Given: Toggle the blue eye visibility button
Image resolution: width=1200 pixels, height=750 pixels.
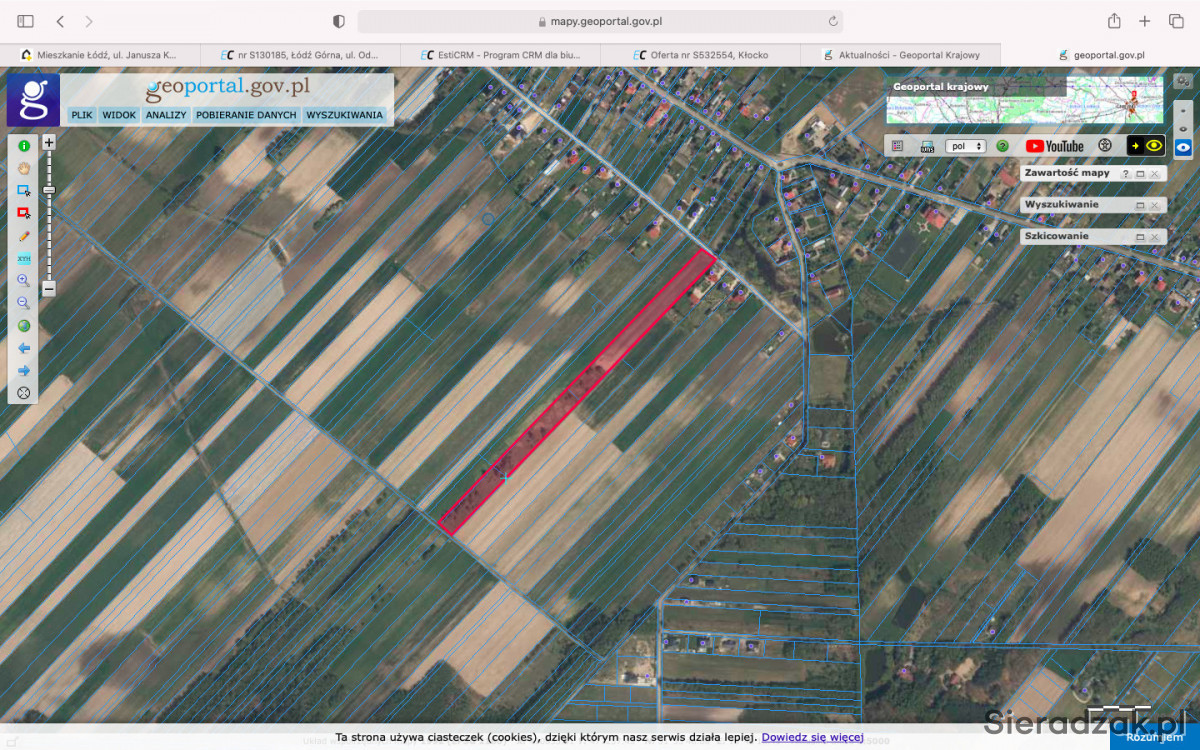Looking at the screenshot, I should click(x=1183, y=147).
